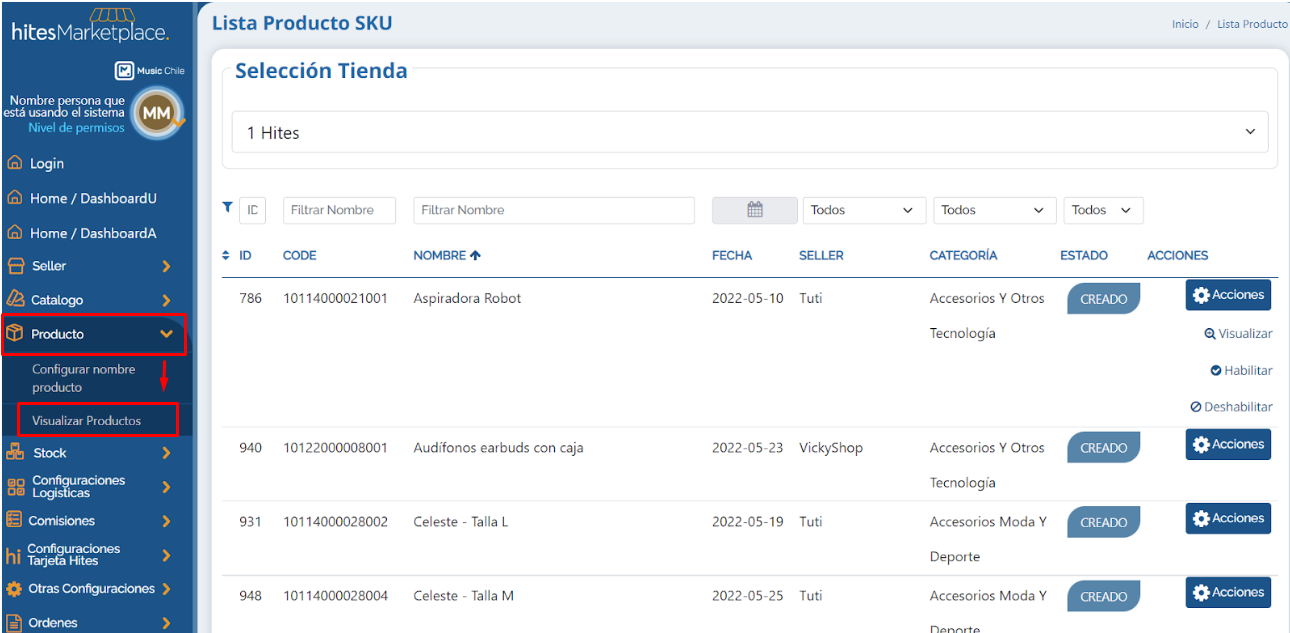This screenshot has width=1290, height=633.
Task: Click Acciones button for Aspiradora Robot
Action: pyautogui.click(x=1228, y=295)
